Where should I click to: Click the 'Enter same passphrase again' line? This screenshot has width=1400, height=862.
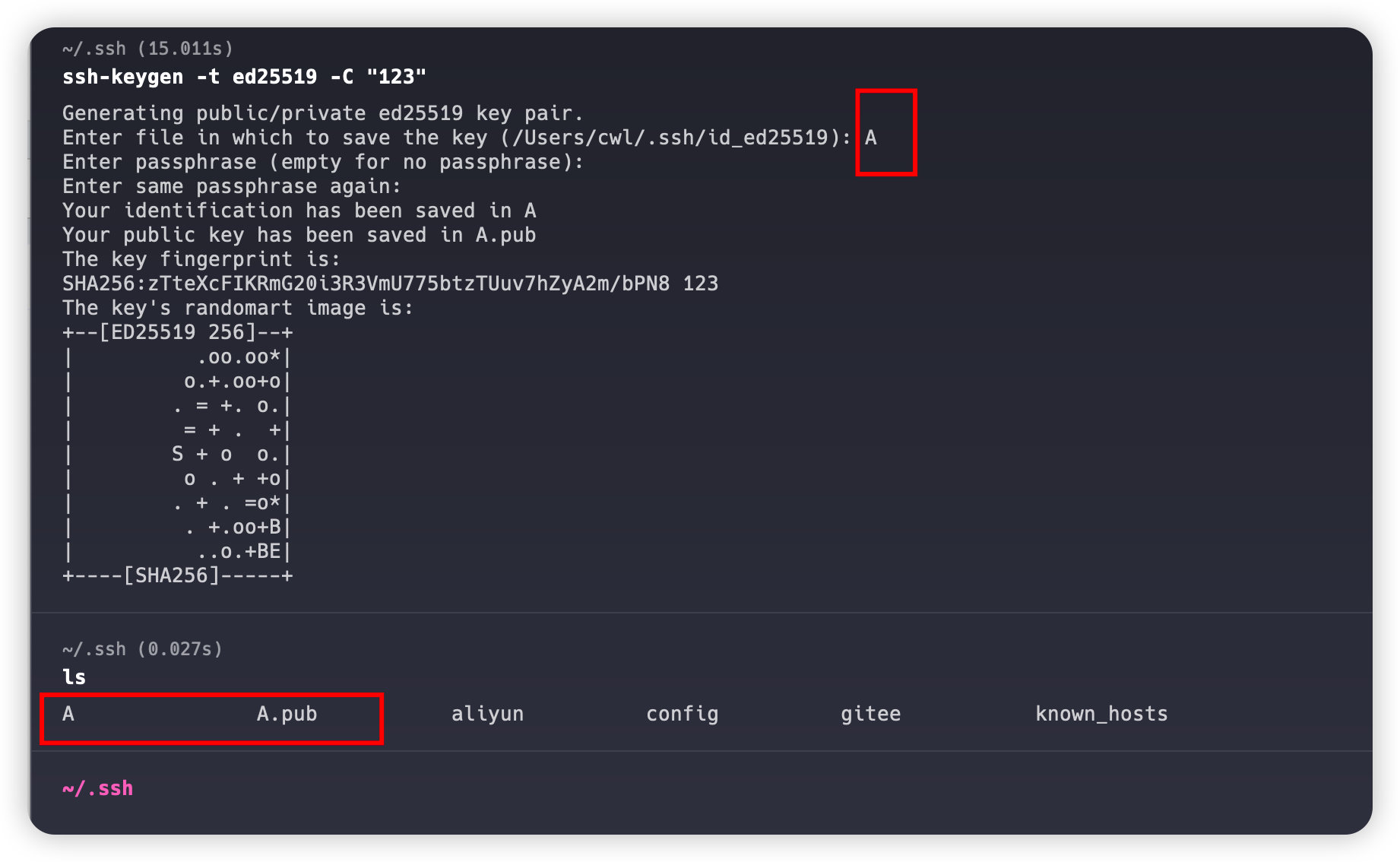pos(231,186)
